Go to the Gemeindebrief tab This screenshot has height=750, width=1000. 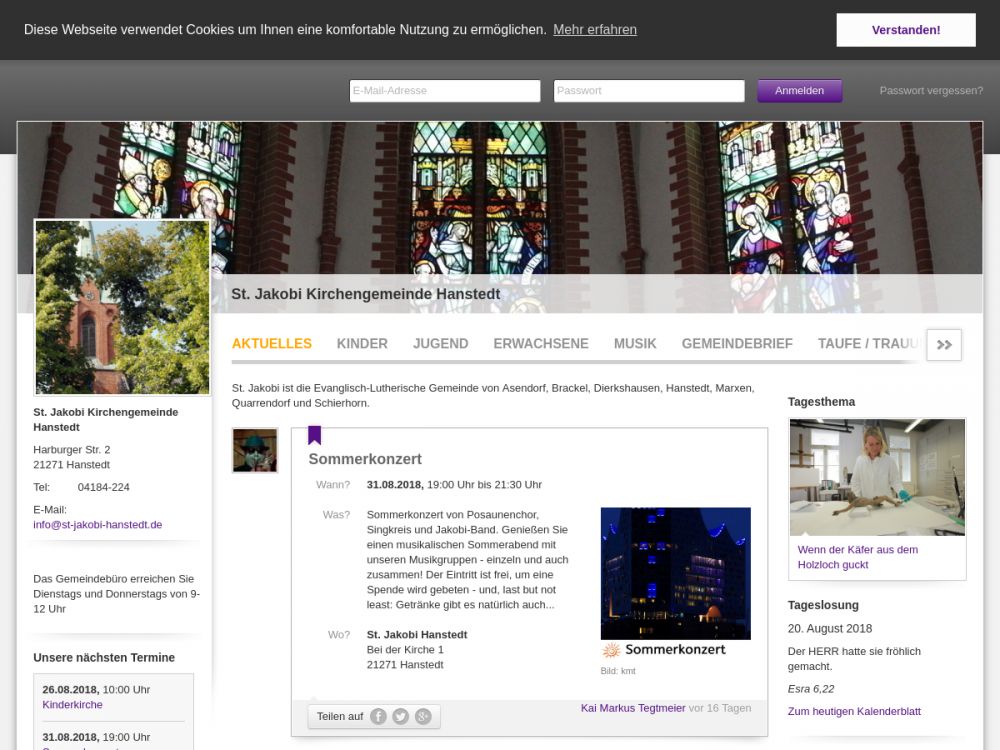(737, 343)
